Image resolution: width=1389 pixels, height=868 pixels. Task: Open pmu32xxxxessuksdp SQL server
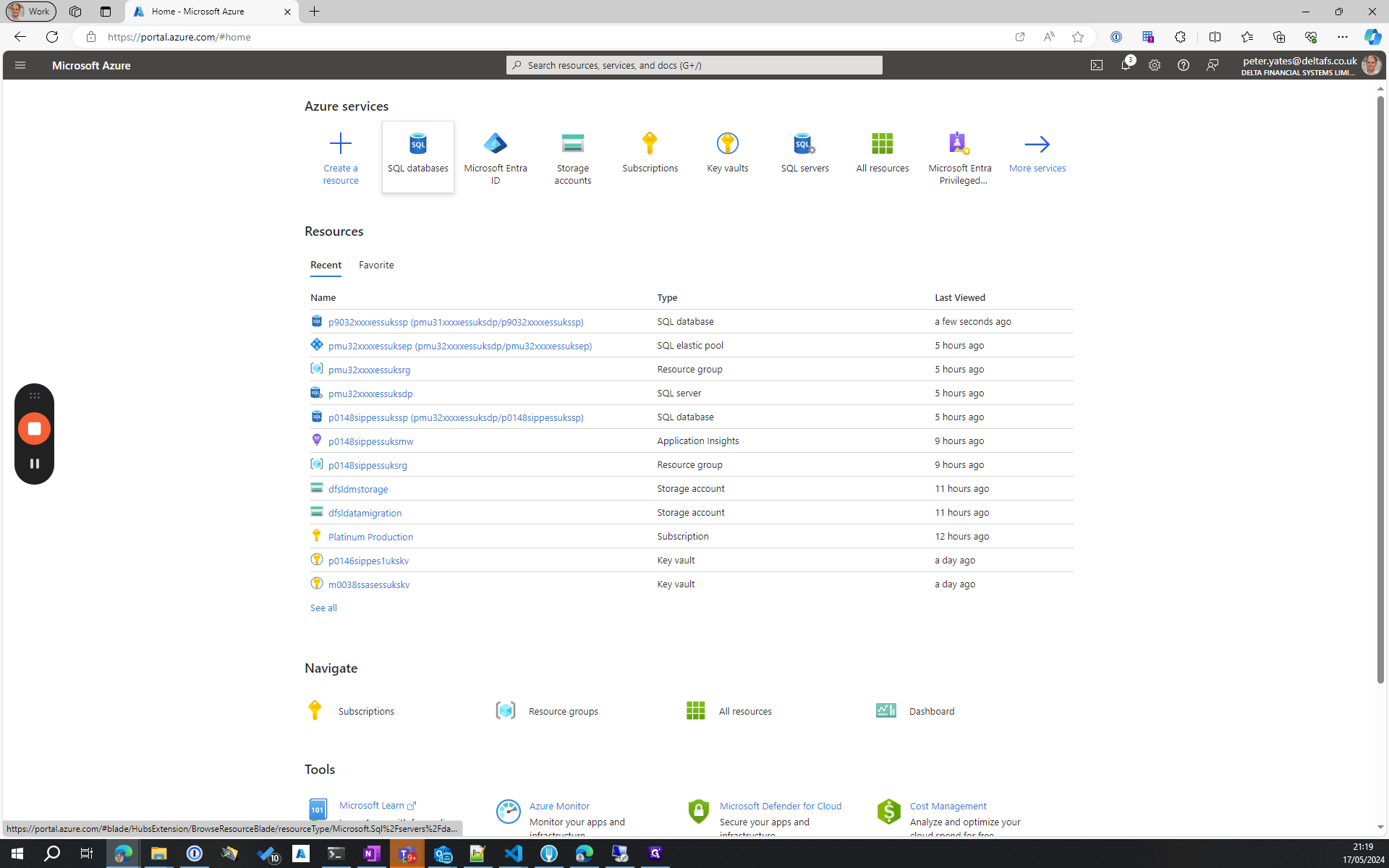coord(370,393)
